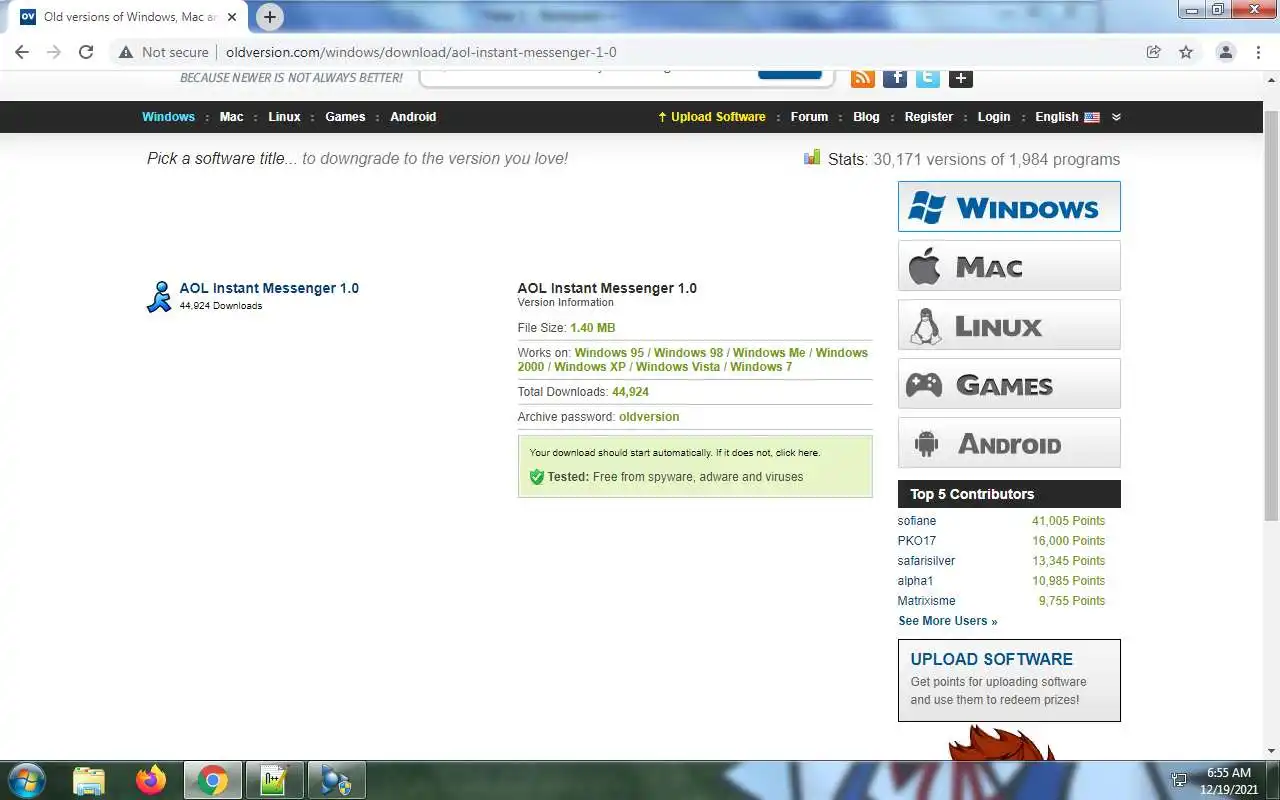Viewport: 1280px width, 800px height.
Task: Select the Linux menu item
Action: coord(284,117)
